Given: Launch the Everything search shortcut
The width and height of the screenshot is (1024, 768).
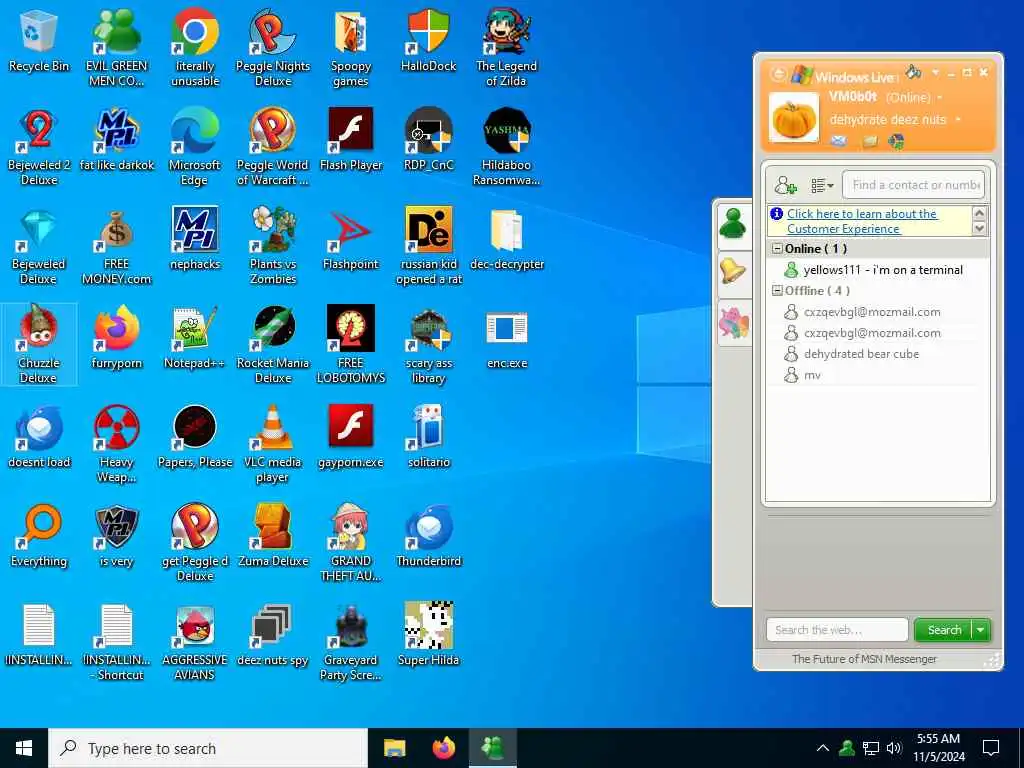Looking at the screenshot, I should pyautogui.click(x=39, y=537).
